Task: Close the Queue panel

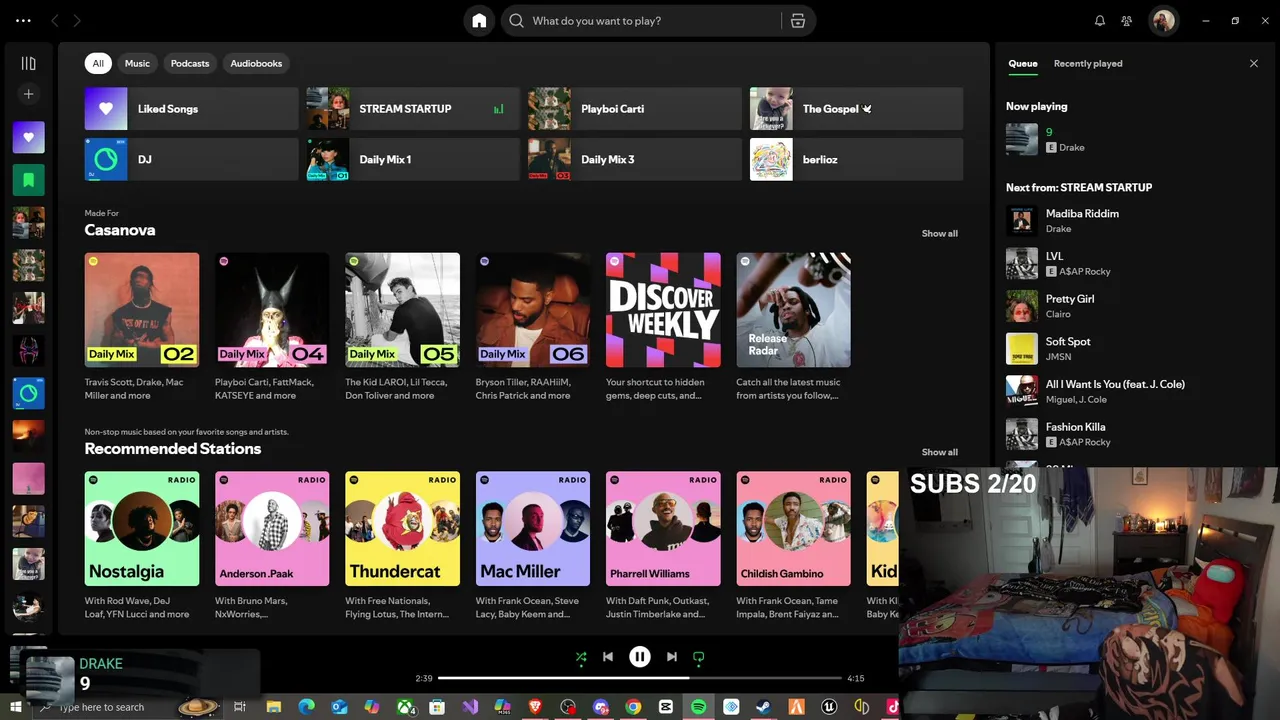Action: click(1254, 63)
